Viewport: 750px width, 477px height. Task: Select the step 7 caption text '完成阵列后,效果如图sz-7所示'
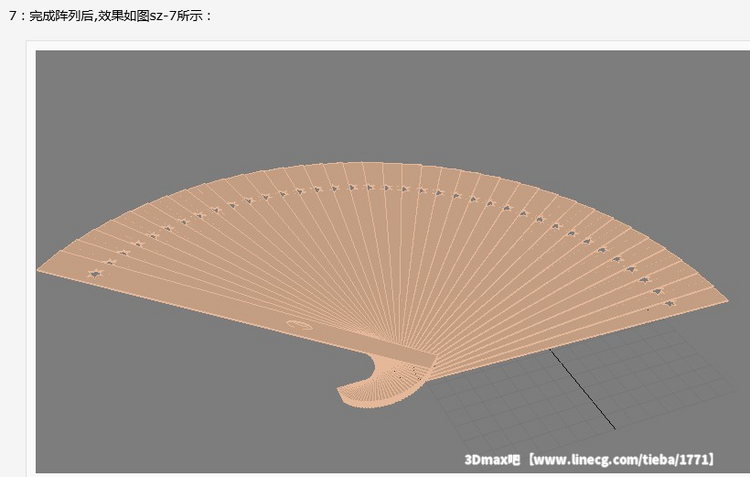click(x=116, y=16)
